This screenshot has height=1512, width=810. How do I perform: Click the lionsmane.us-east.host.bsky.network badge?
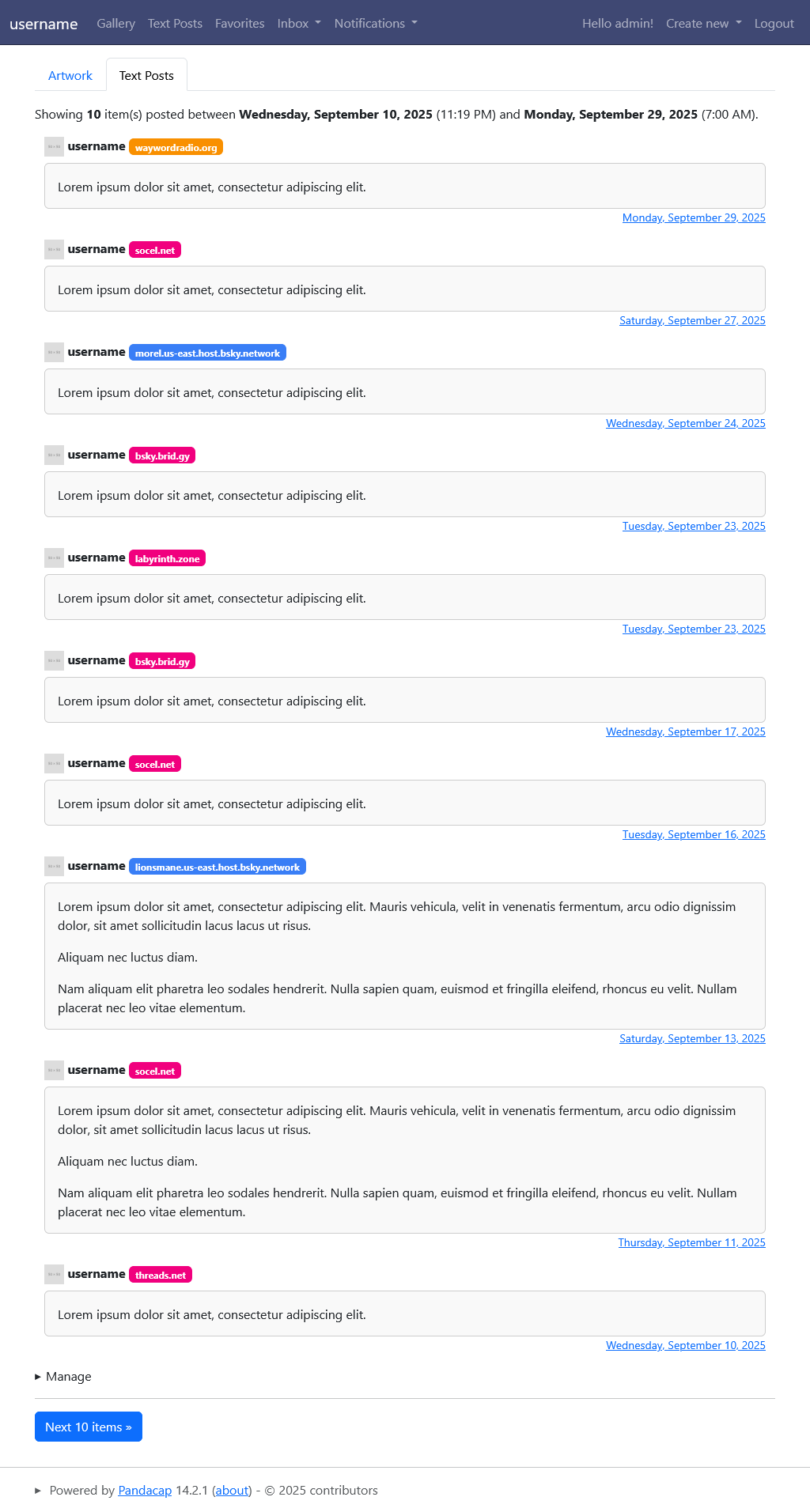pyautogui.click(x=217, y=868)
